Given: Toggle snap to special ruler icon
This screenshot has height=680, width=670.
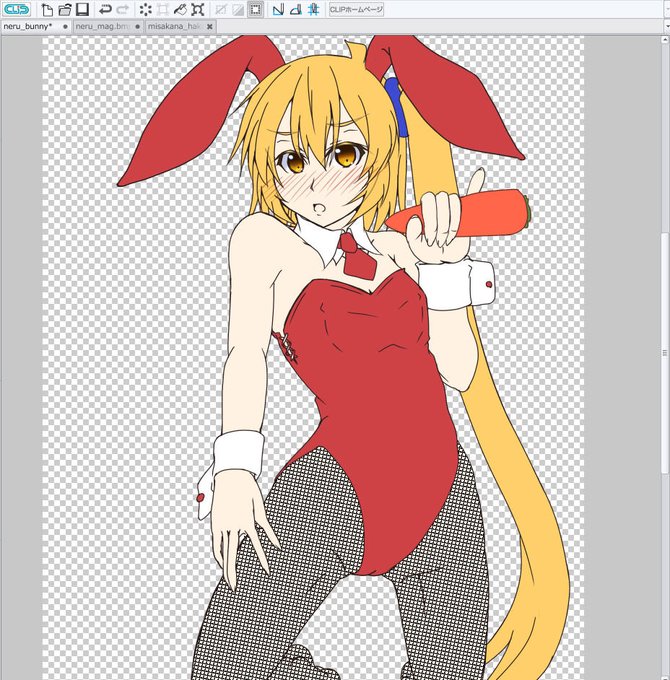Looking at the screenshot, I should tap(296, 10).
